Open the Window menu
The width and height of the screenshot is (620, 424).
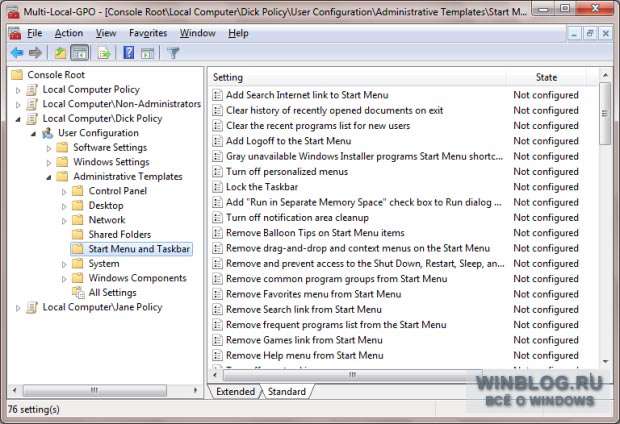(198, 33)
